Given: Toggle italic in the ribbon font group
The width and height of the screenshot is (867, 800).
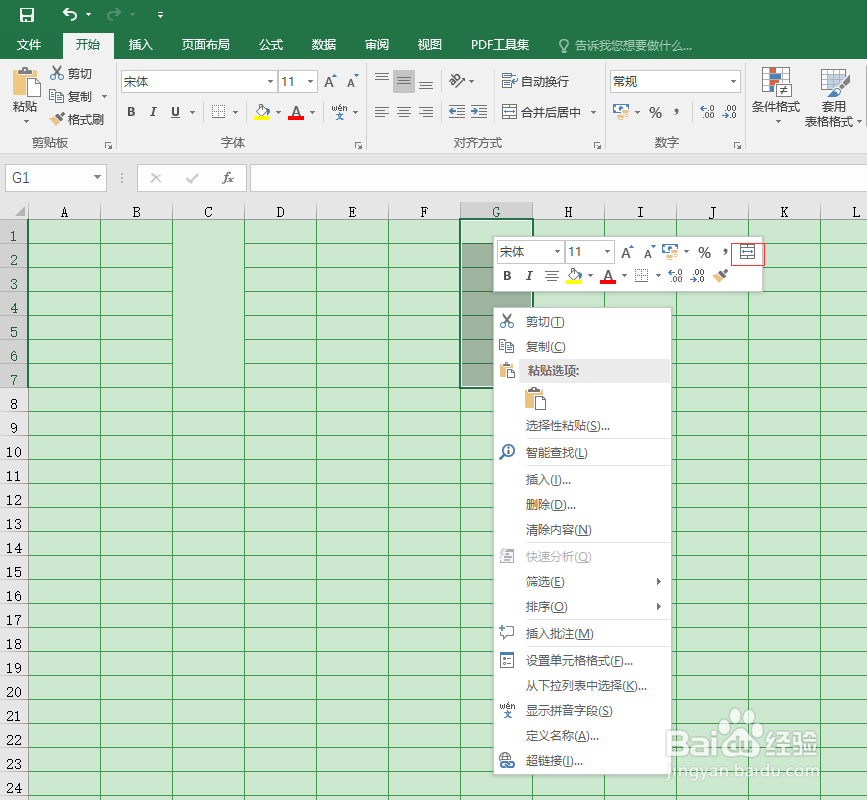Looking at the screenshot, I should point(153,112).
